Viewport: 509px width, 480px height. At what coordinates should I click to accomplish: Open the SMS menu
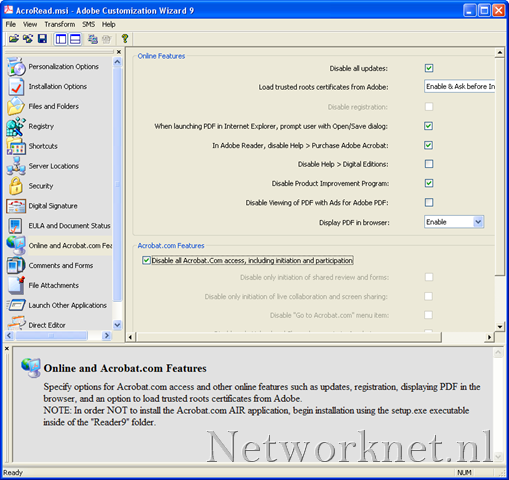click(x=89, y=24)
